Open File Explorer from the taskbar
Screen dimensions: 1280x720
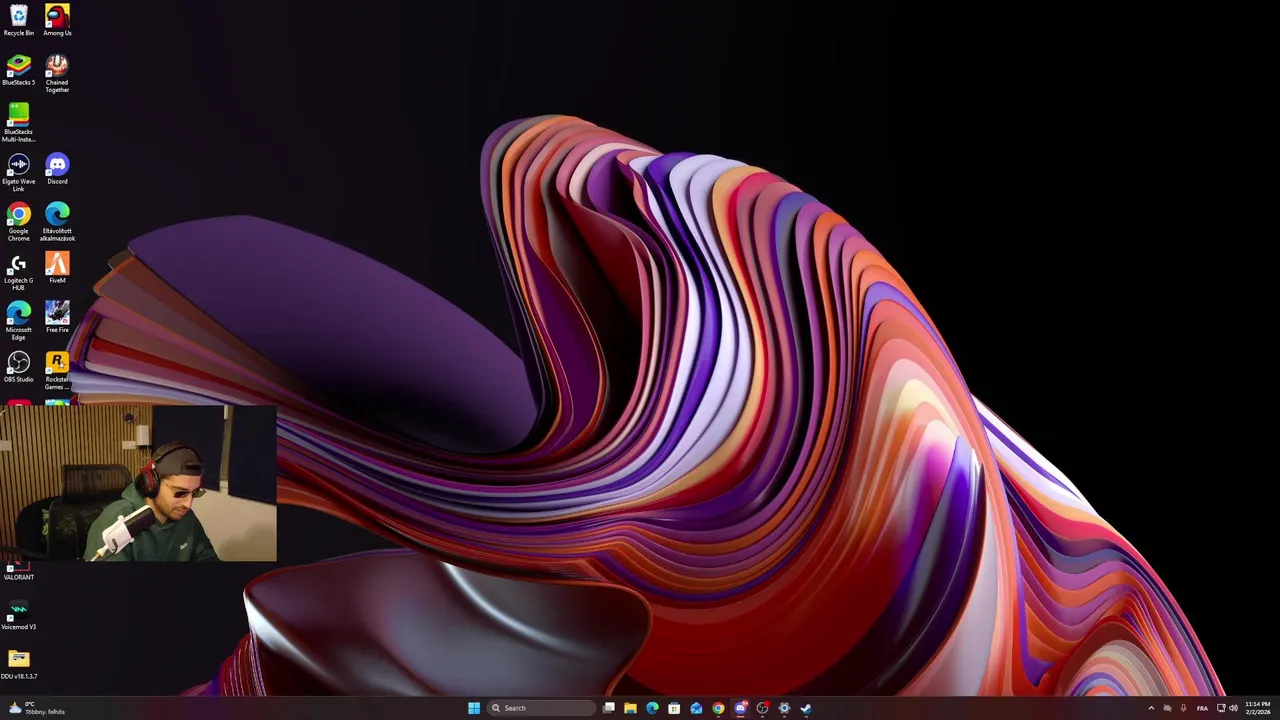tap(630, 708)
